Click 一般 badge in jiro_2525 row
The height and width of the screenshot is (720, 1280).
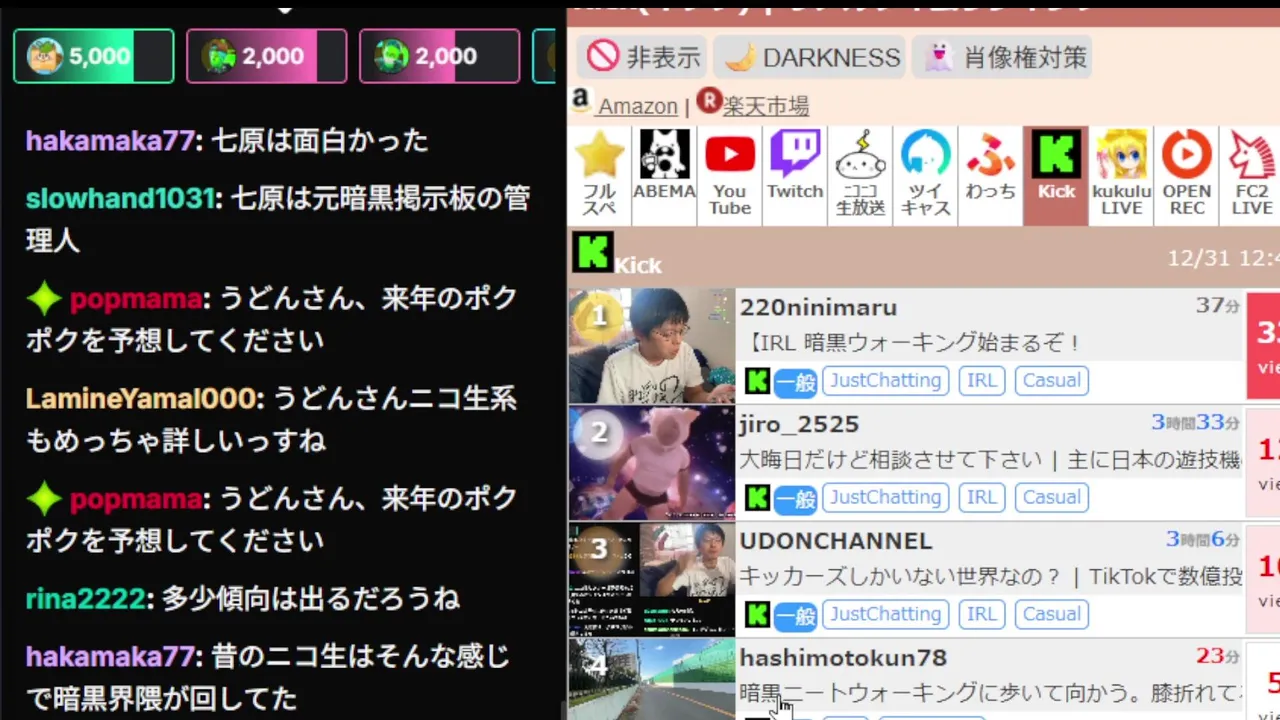(796, 499)
